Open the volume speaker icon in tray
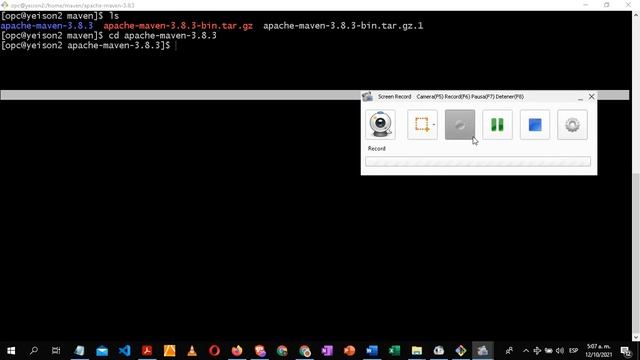640x360 pixels. click(x=560, y=351)
